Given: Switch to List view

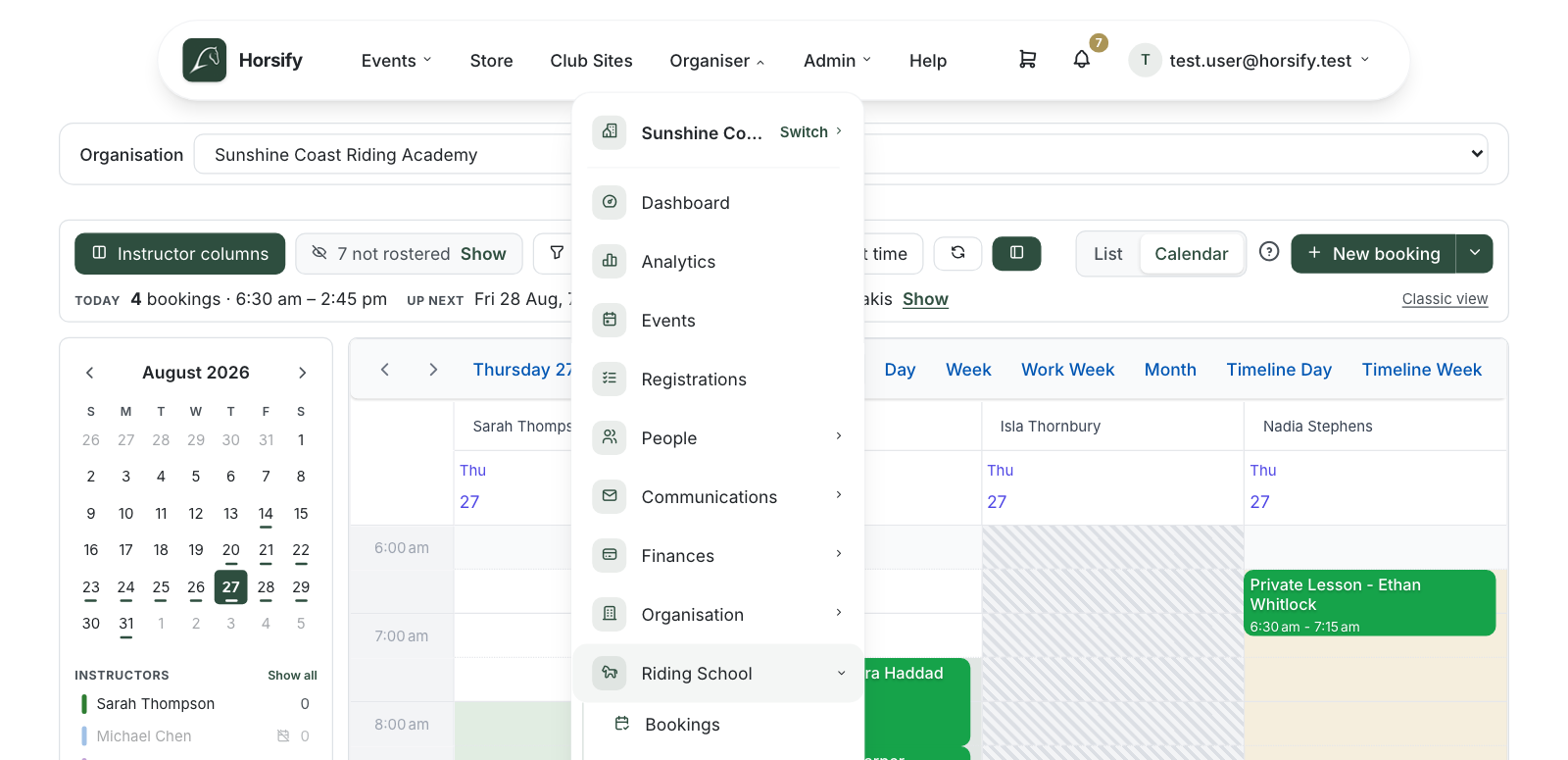Looking at the screenshot, I should [x=1108, y=254].
